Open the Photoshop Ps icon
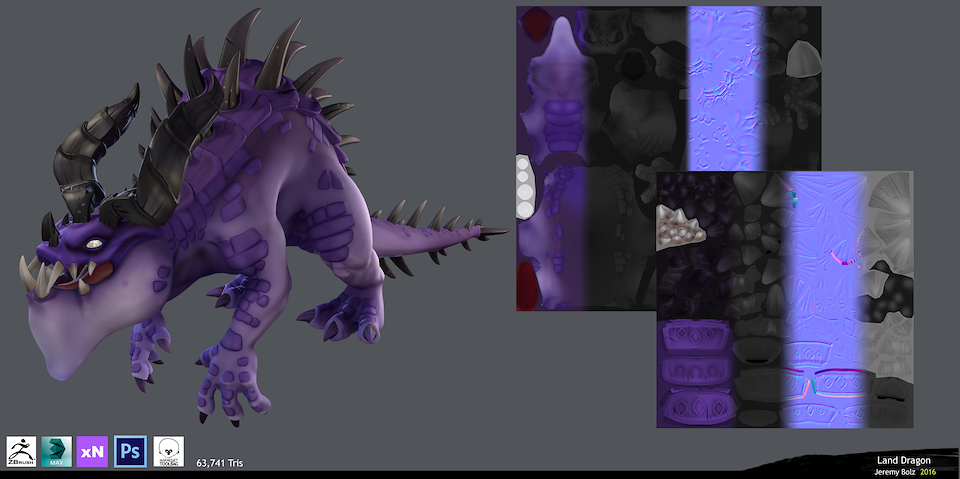 (x=130, y=451)
